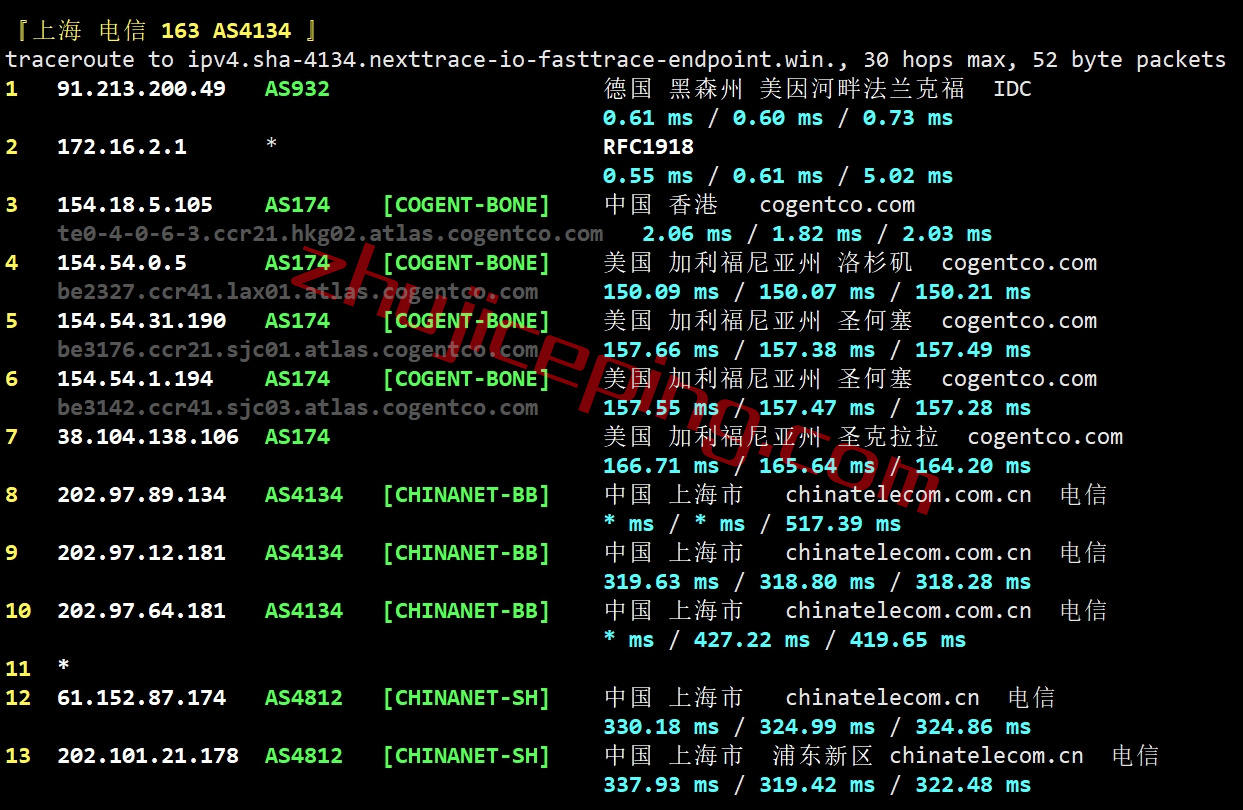Click IP address 154.54.31.190
Image resolution: width=1243 pixels, height=810 pixels.
coord(141,321)
